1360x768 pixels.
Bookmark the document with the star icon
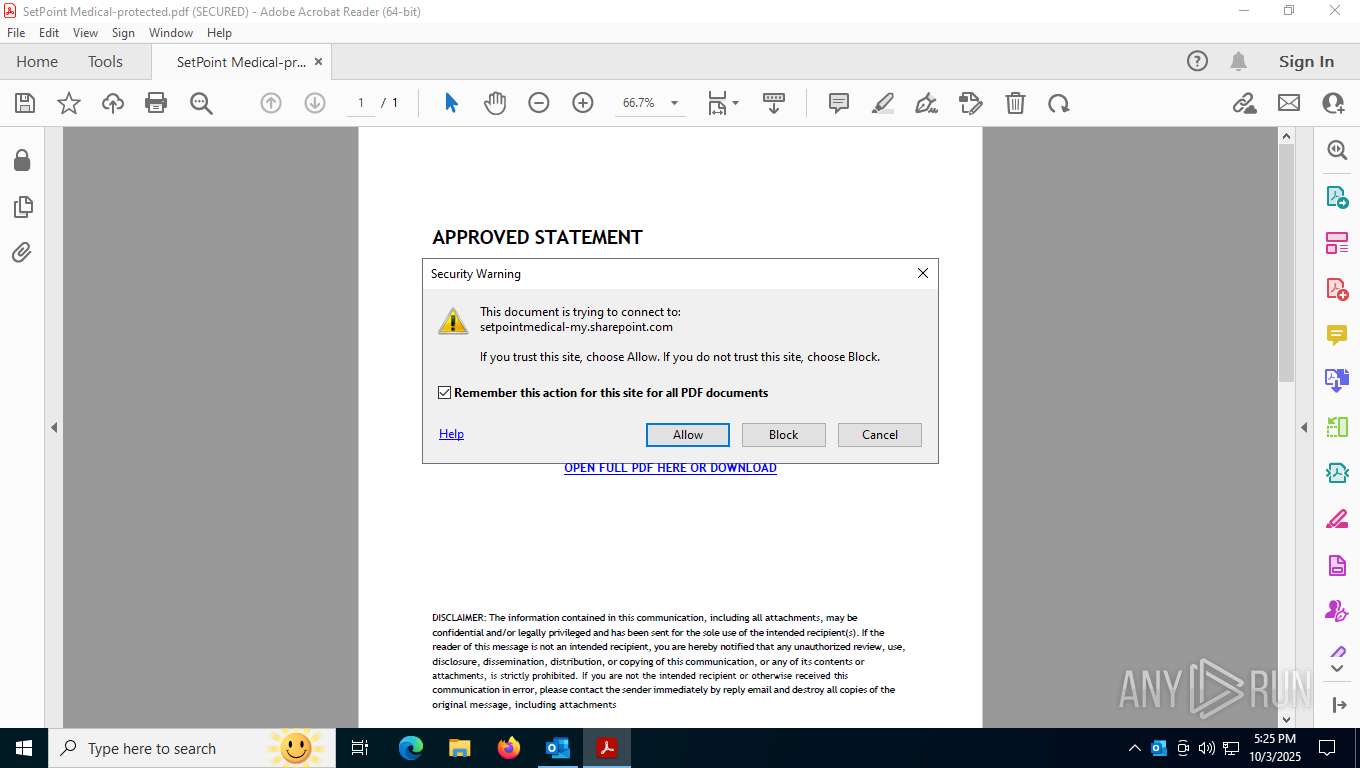[x=69, y=103]
